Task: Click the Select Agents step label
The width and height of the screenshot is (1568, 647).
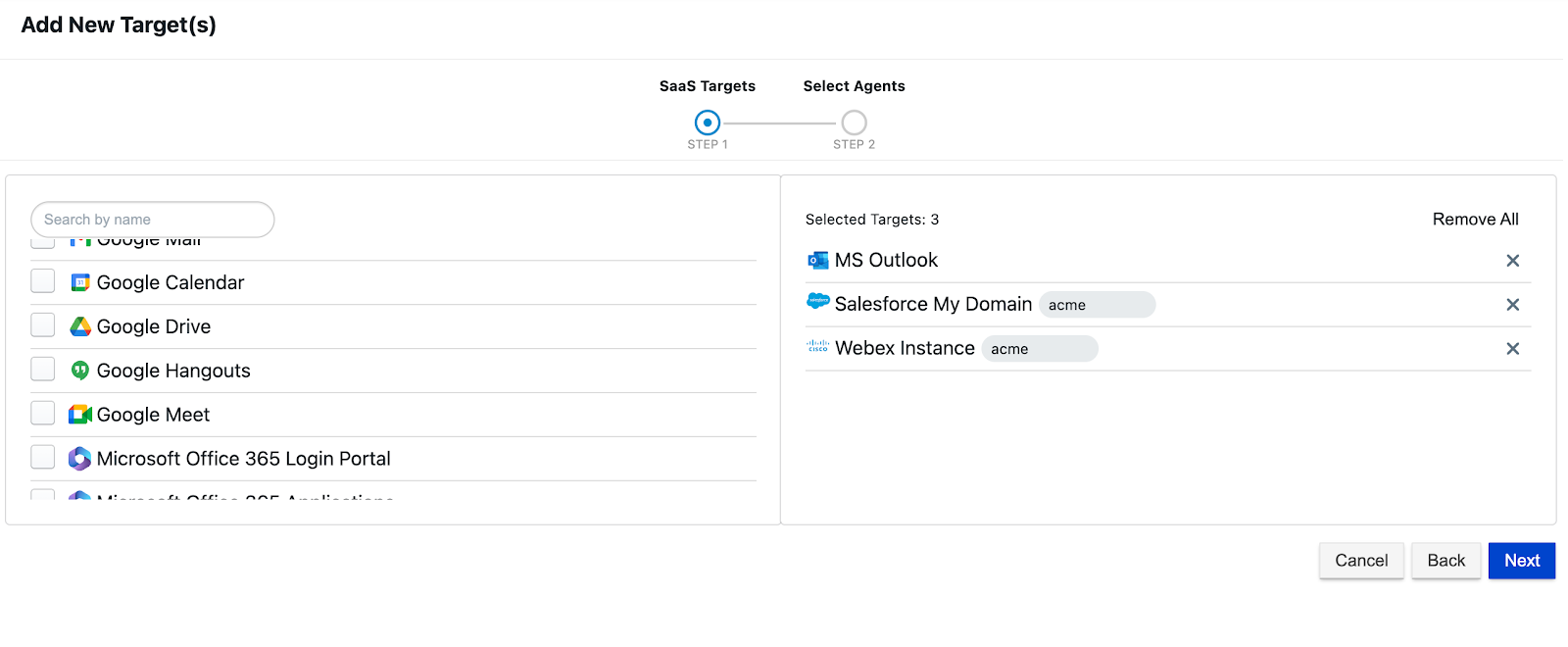Action: click(855, 86)
